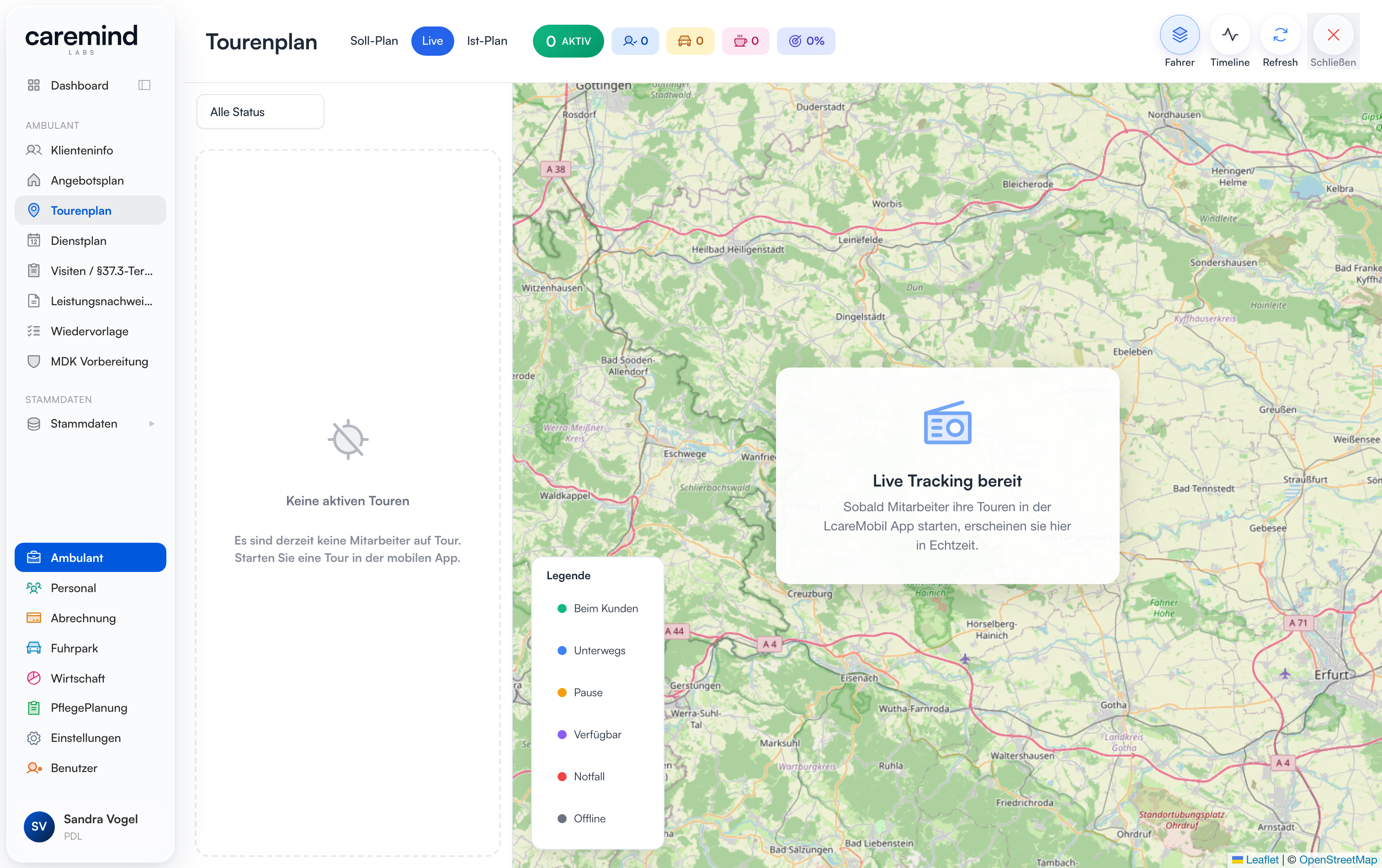
Task: Click the Benutzer user icon
Action: tap(34, 767)
